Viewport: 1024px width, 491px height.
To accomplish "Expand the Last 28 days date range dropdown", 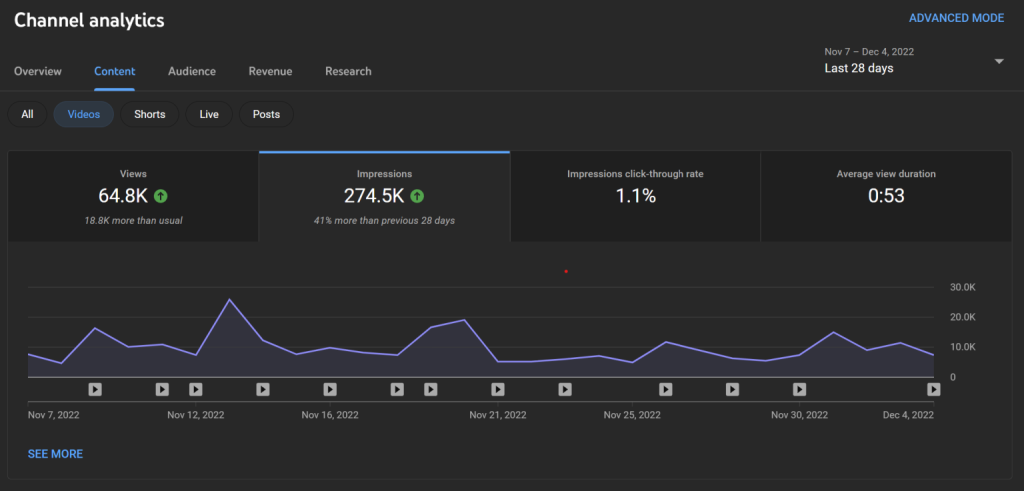I will tap(998, 61).
